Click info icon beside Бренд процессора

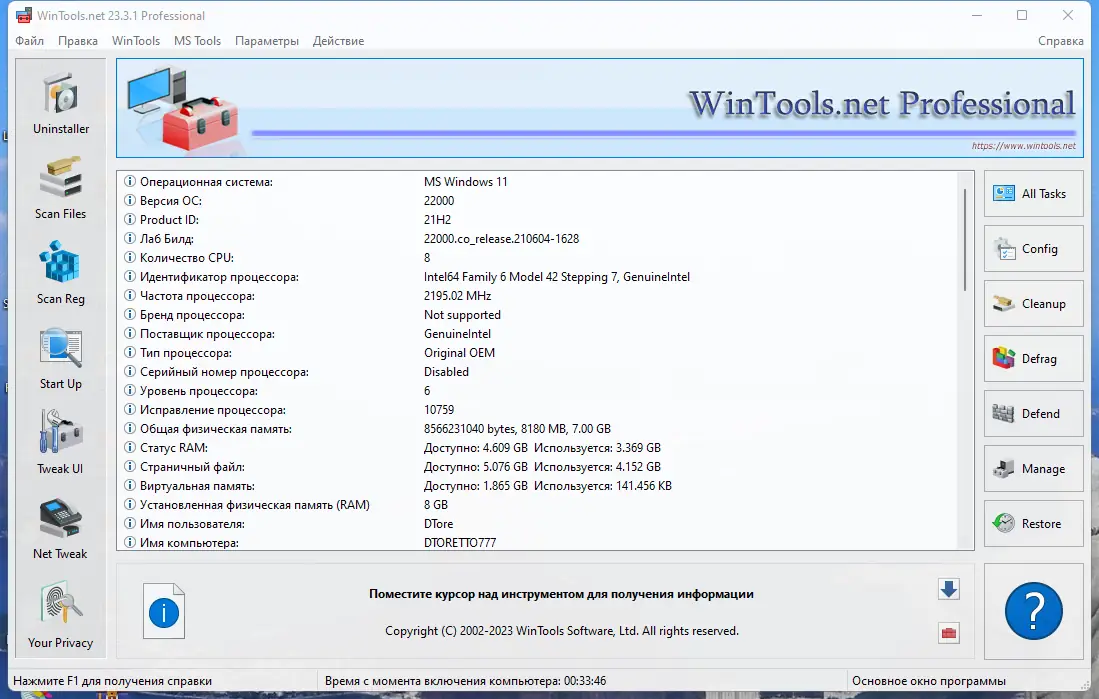(130, 315)
